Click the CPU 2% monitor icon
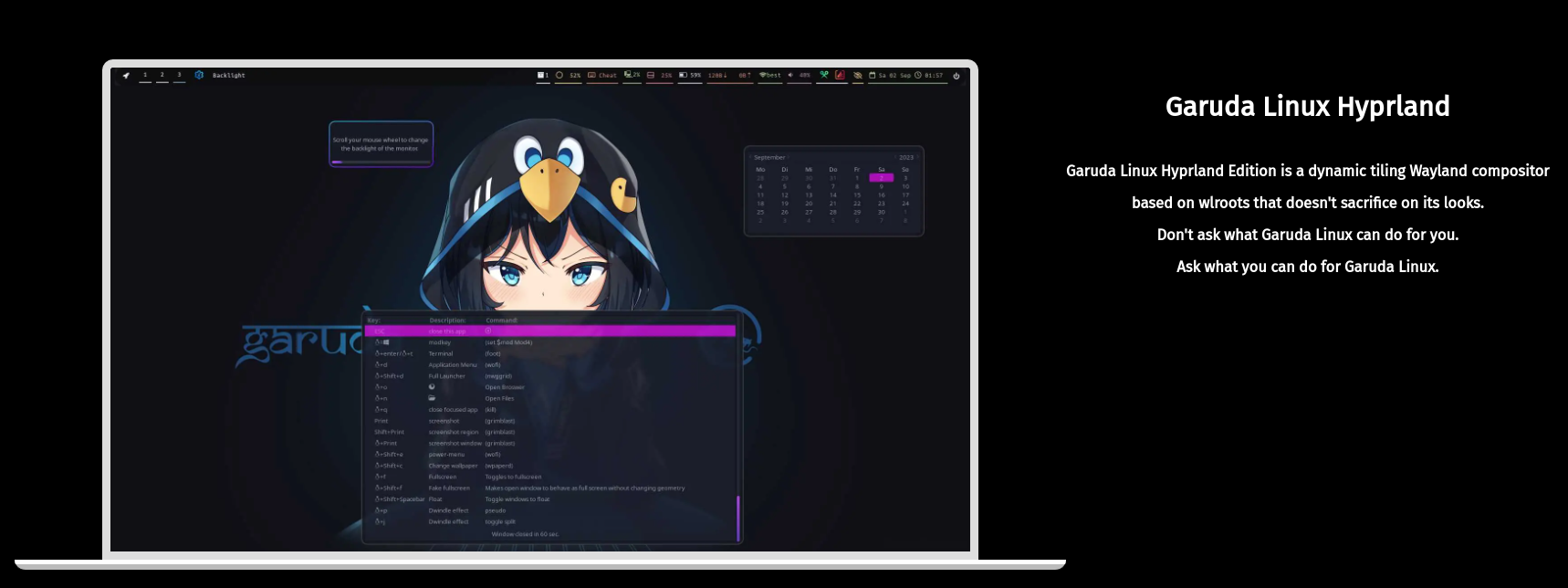The height and width of the screenshot is (588, 1568). pyautogui.click(x=628, y=75)
